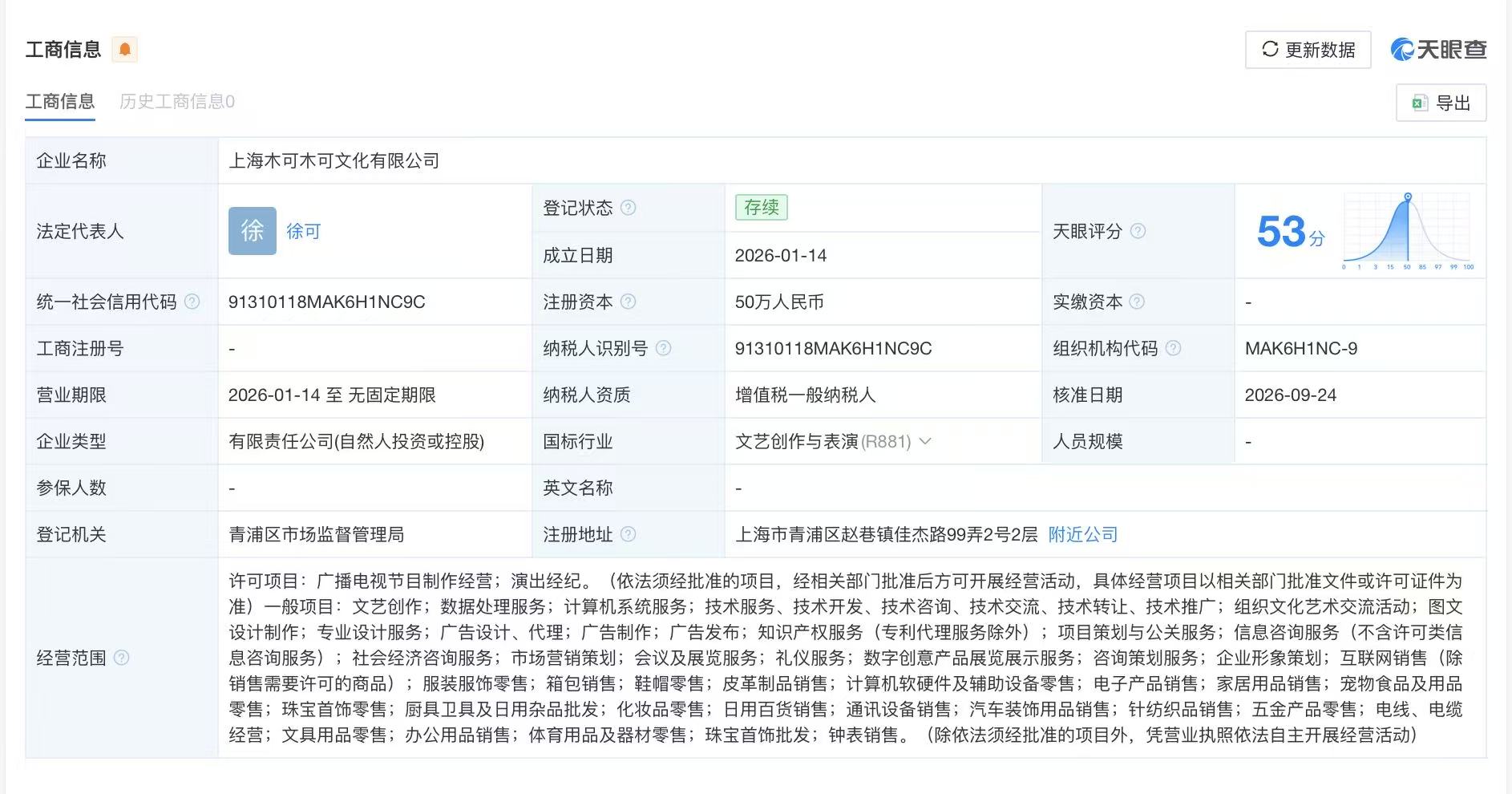
Task: Click the 天眼查 logo
Action: (1438, 50)
